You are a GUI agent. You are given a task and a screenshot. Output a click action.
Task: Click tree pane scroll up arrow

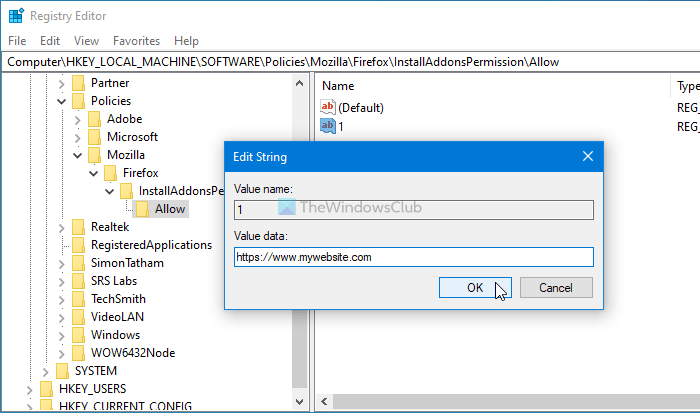pyautogui.click(x=300, y=83)
